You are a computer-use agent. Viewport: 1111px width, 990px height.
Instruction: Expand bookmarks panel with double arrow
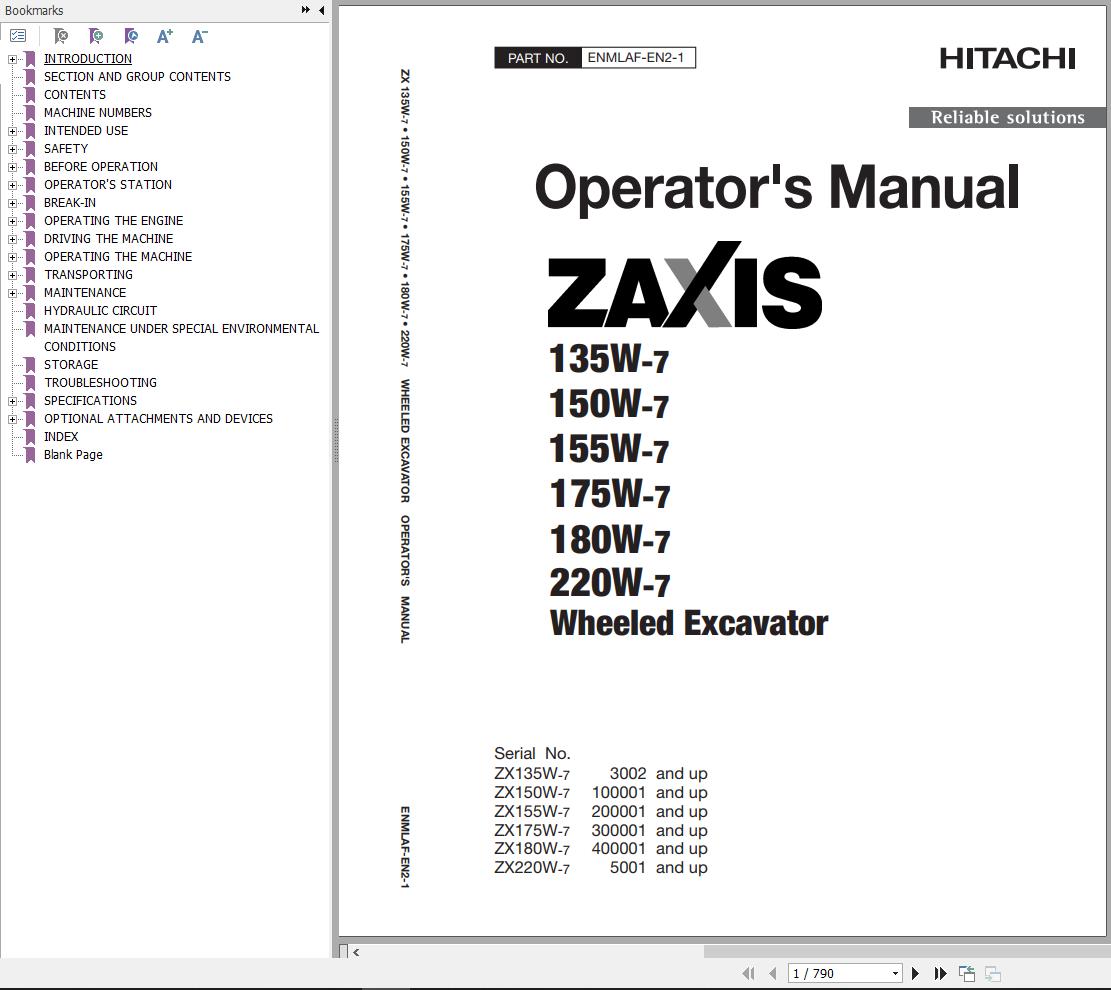pyautogui.click(x=305, y=10)
